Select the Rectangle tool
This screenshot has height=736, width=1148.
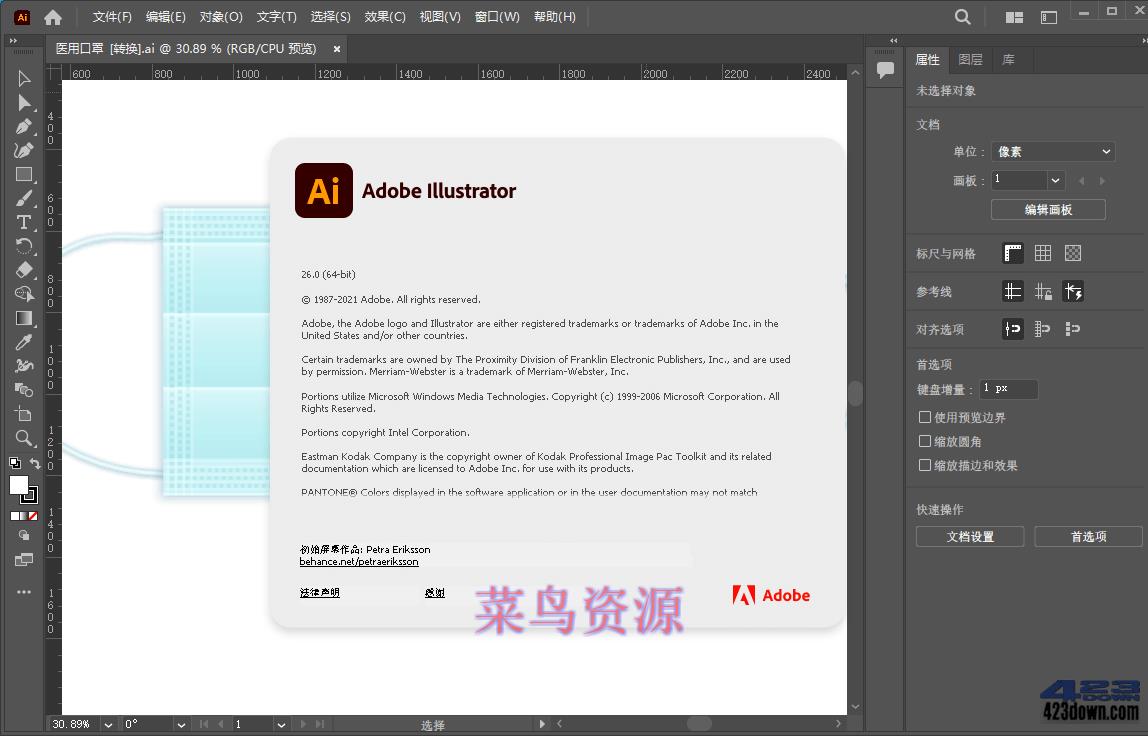(22, 174)
